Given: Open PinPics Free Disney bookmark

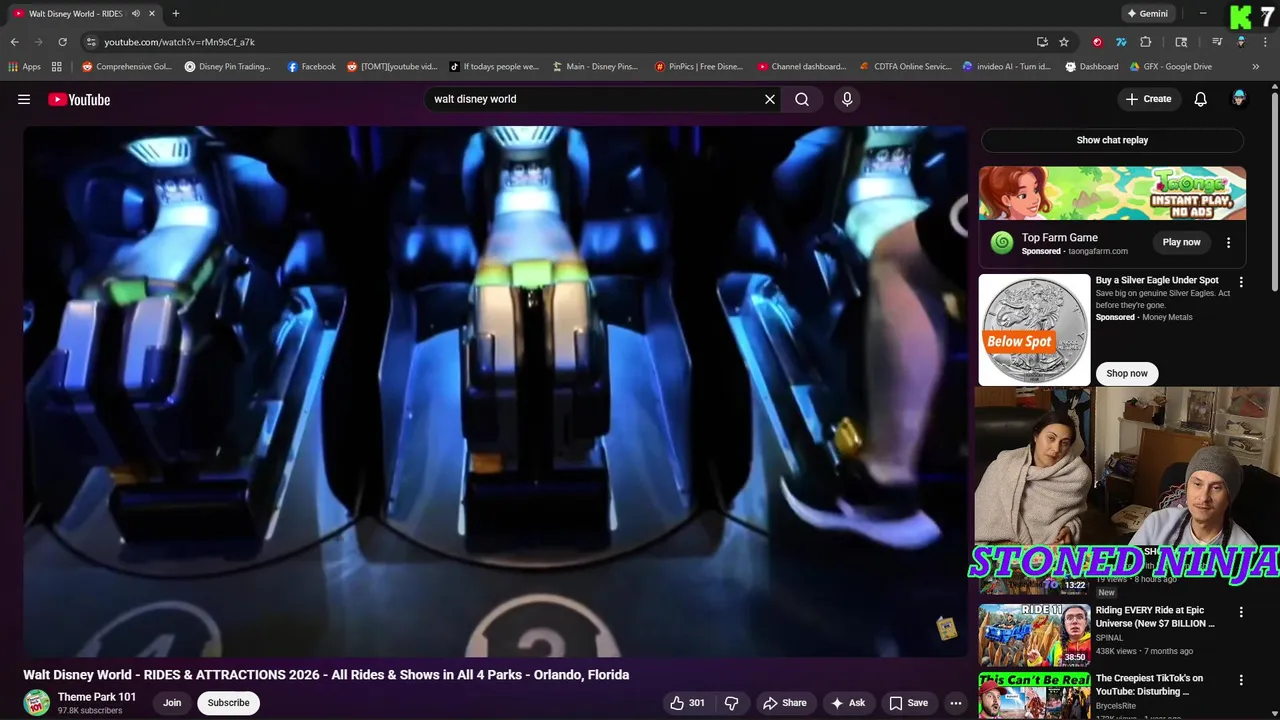Looking at the screenshot, I should coord(699,67).
